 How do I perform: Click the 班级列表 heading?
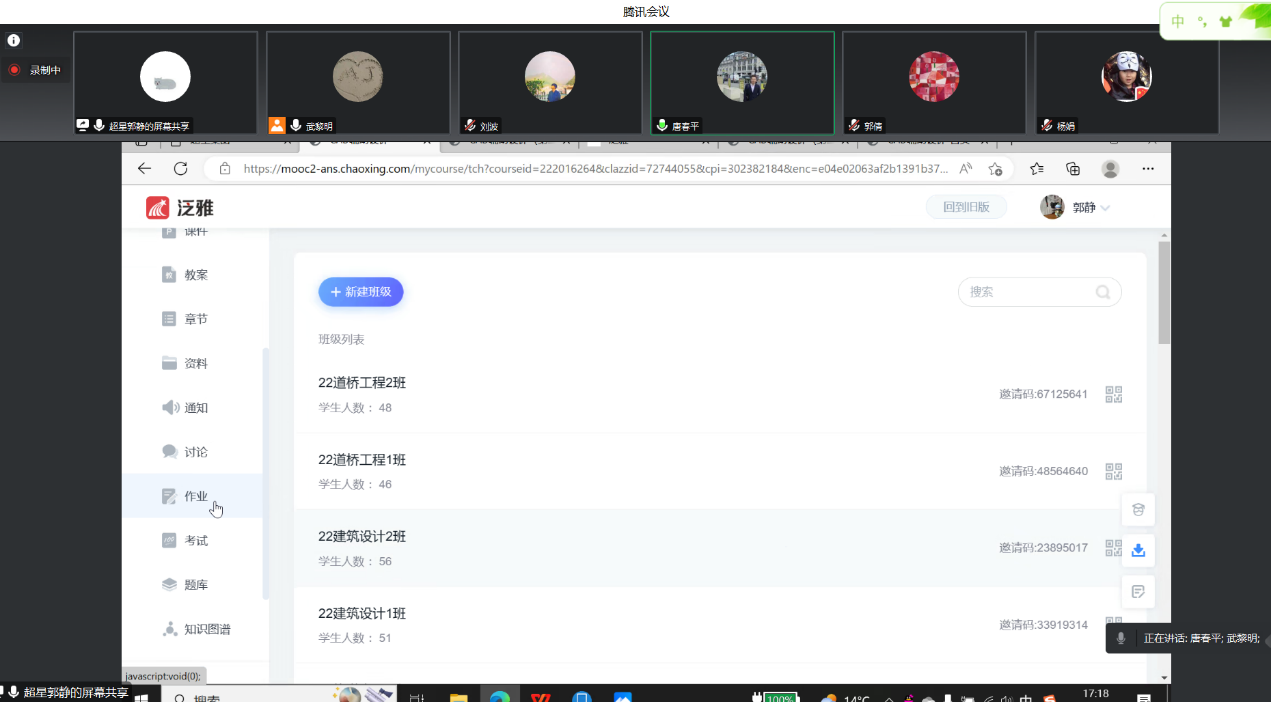pos(341,340)
